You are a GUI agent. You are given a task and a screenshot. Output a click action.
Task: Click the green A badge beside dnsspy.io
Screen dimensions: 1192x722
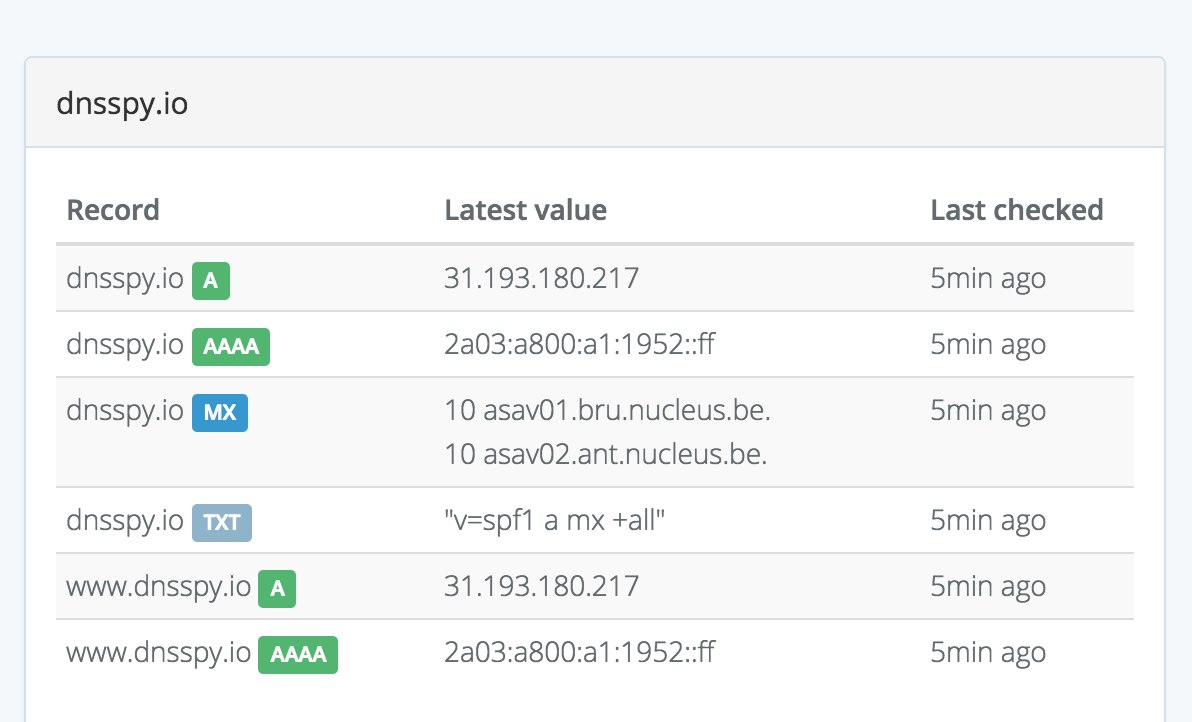[x=211, y=281]
